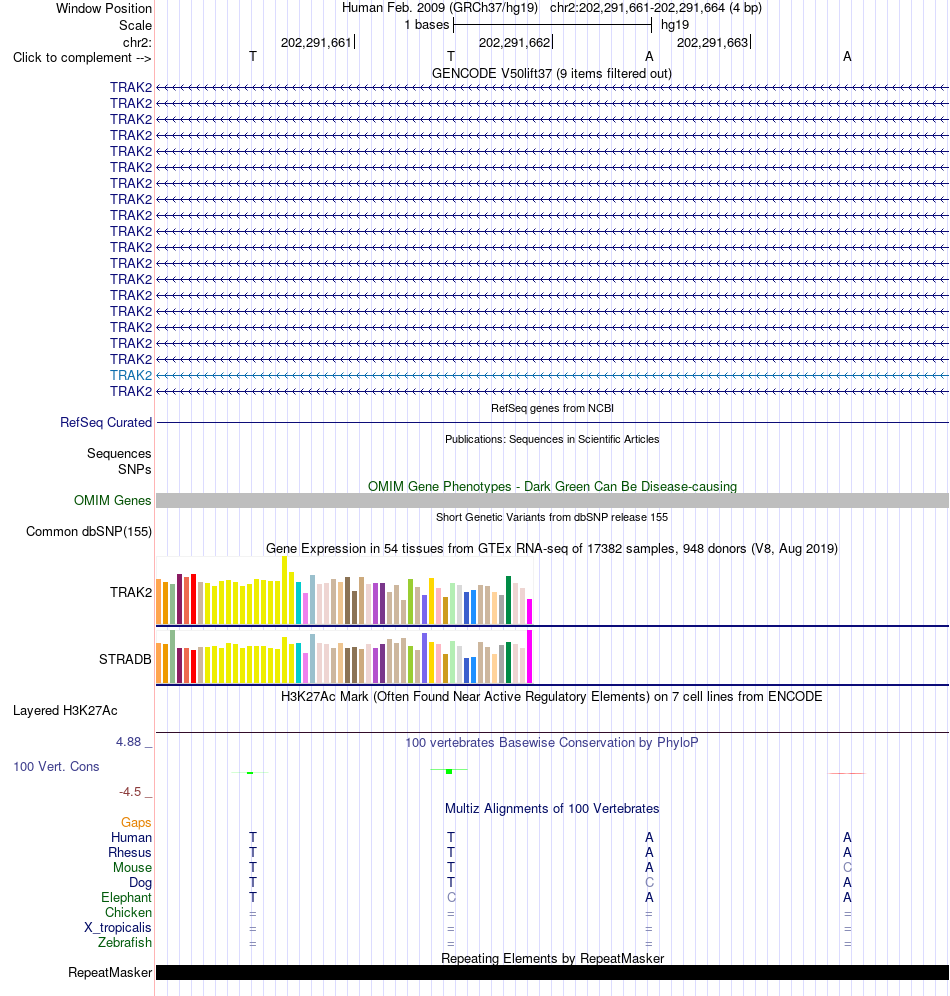Select the 'chr2:' base position label
Viewport: 950px width, 996px height.
(137, 43)
